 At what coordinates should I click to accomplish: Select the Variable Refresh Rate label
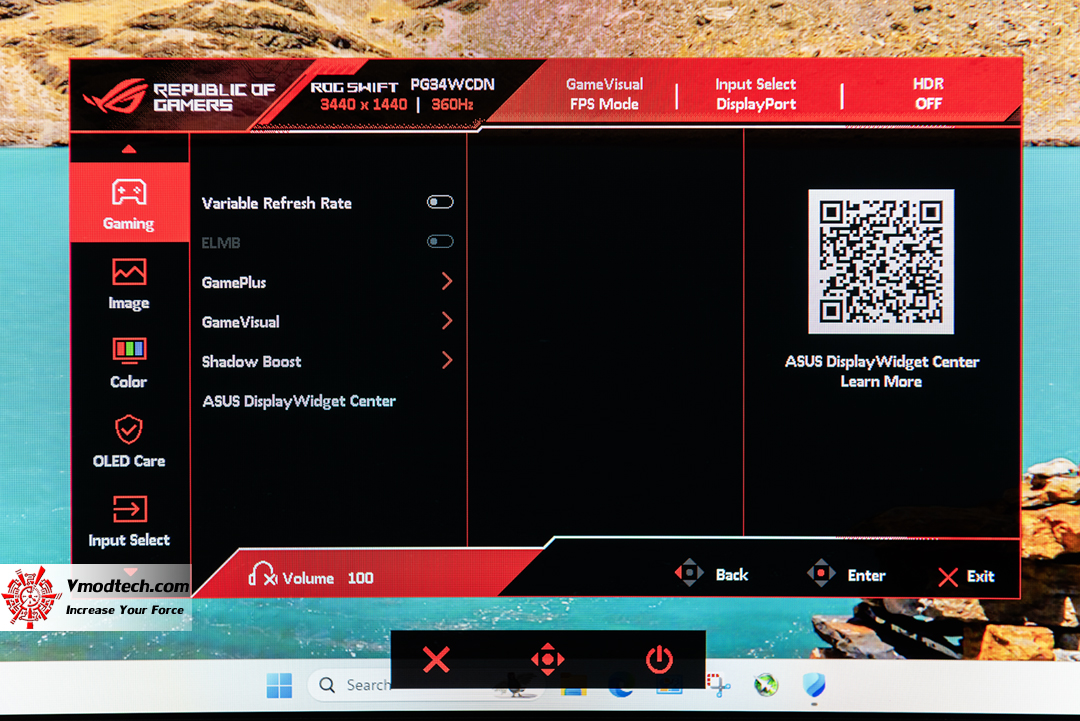(276, 203)
